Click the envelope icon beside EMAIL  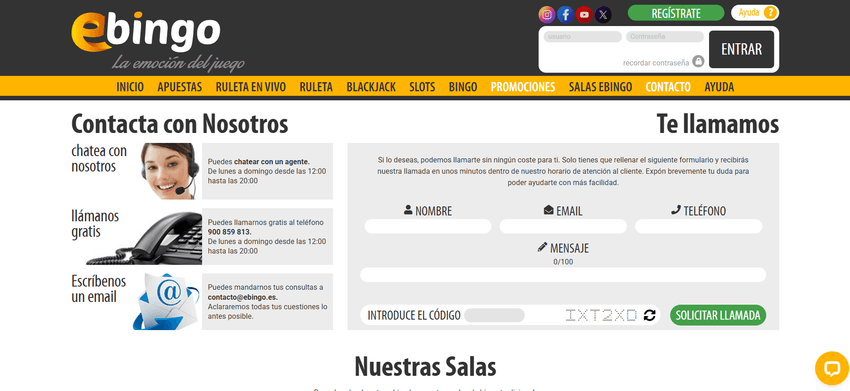click(549, 210)
